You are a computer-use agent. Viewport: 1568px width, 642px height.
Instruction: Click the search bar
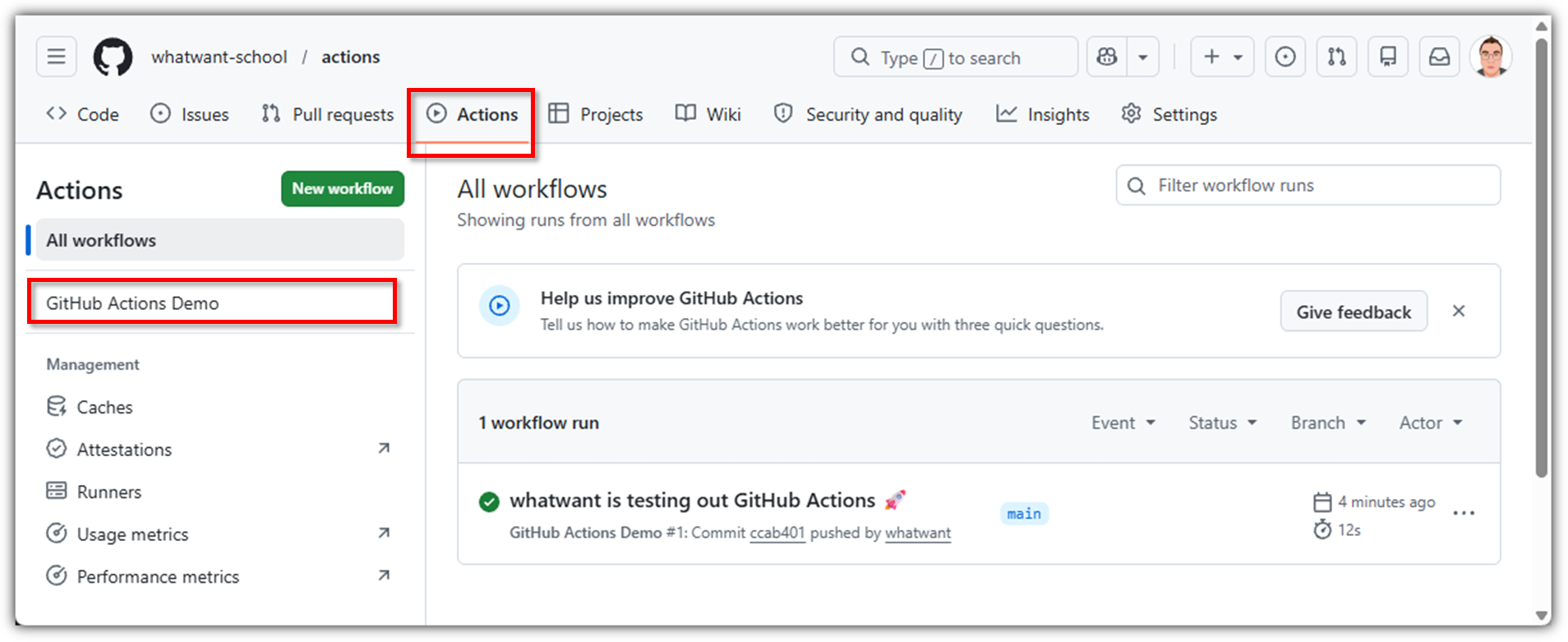[956, 57]
